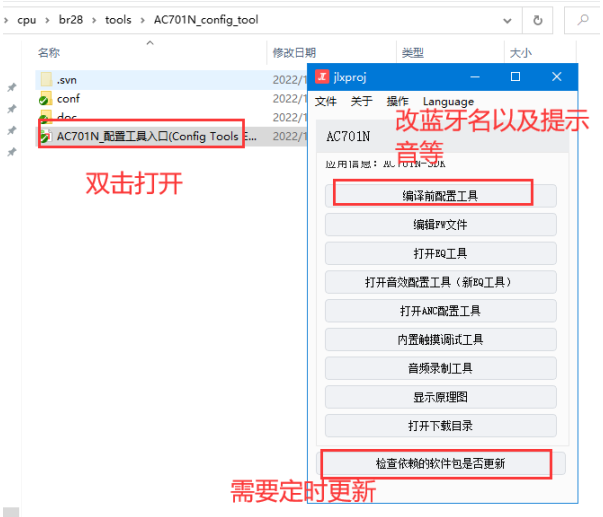
Task: Click the conf folder icon with green check
Action: tap(45, 98)
